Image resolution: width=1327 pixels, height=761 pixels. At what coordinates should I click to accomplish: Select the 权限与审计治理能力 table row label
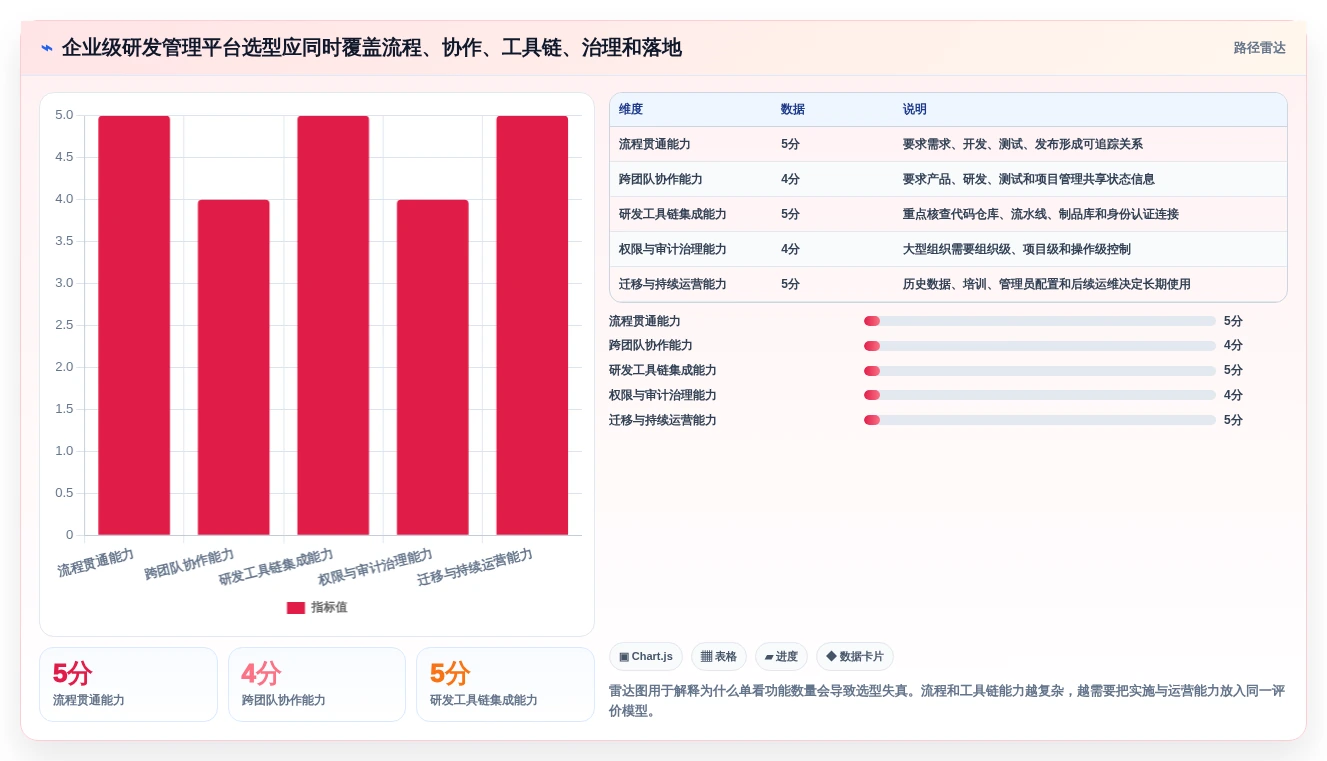click(x=673, y=249)
